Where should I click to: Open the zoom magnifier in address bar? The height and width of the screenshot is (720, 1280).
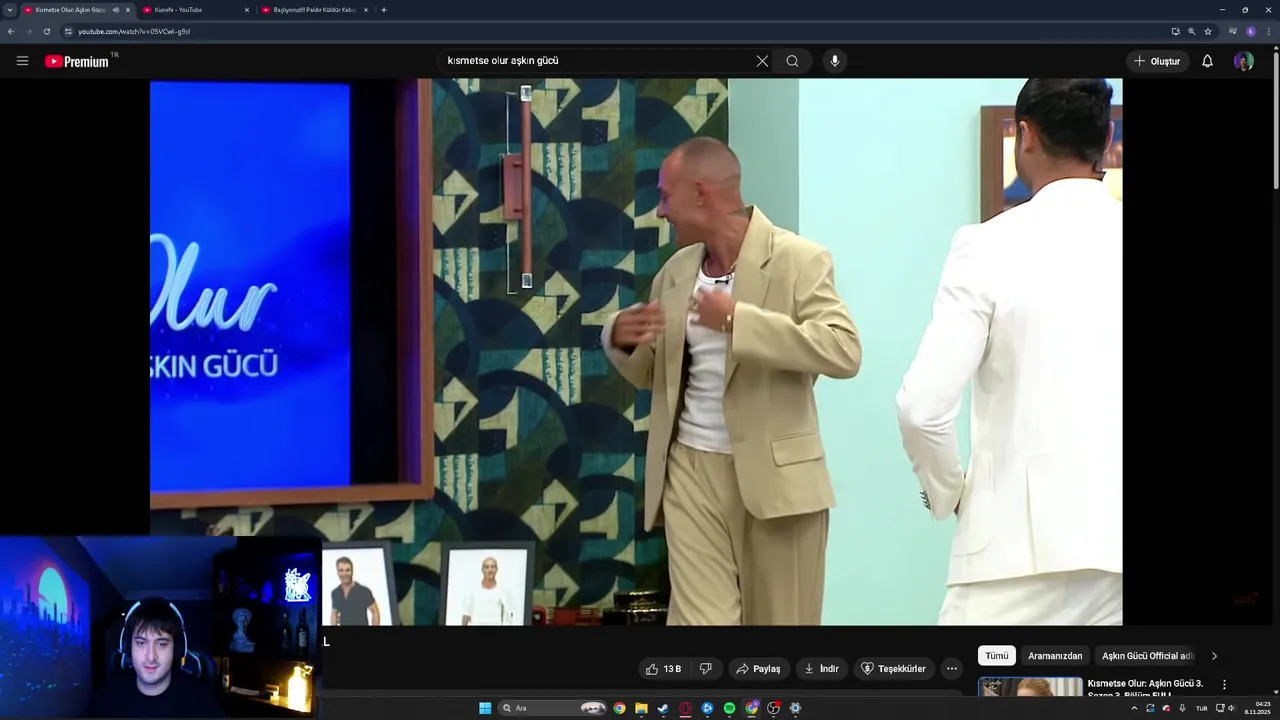point(1192,31)
